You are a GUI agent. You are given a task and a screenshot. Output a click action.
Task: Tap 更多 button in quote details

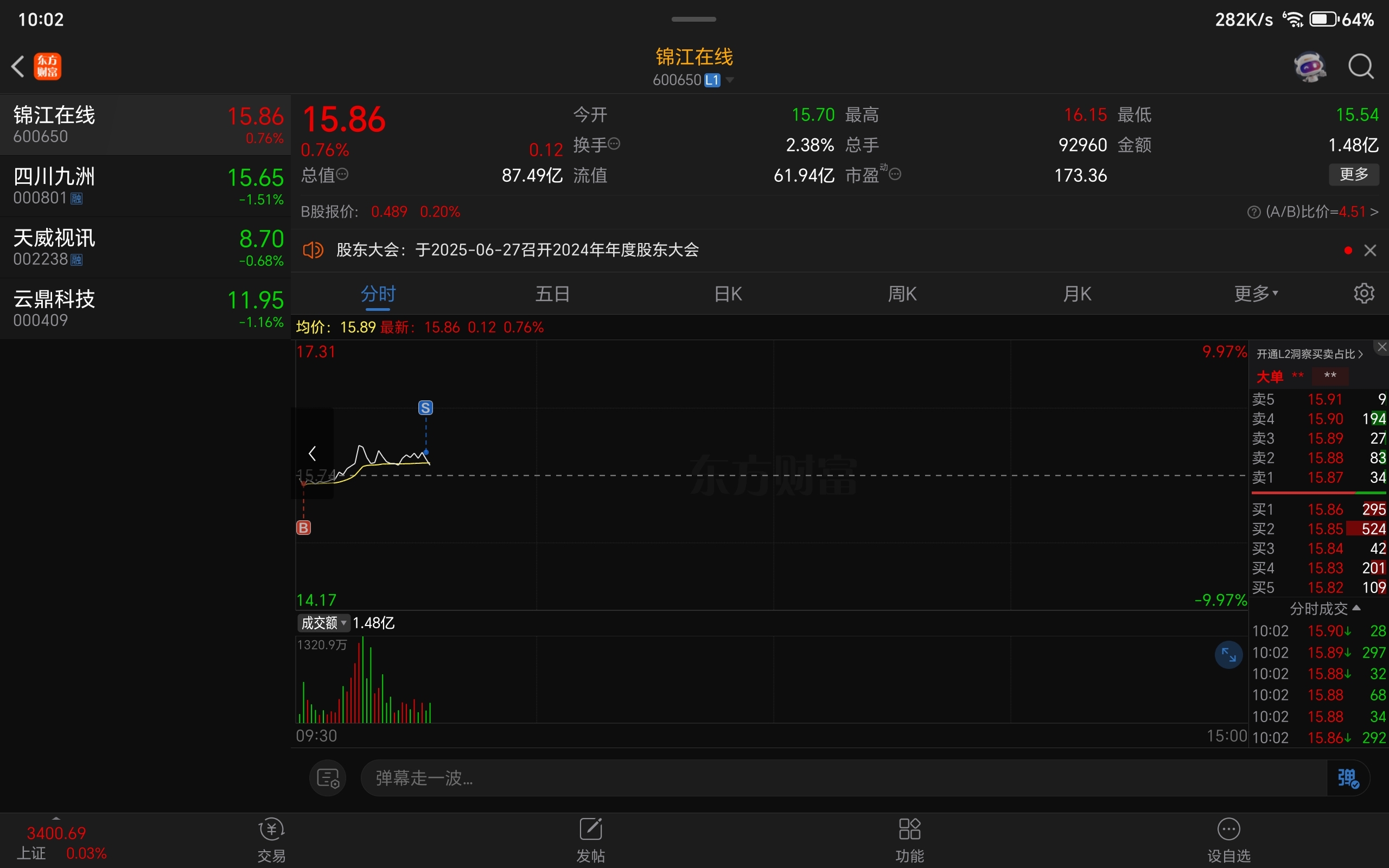(1354, 175)
